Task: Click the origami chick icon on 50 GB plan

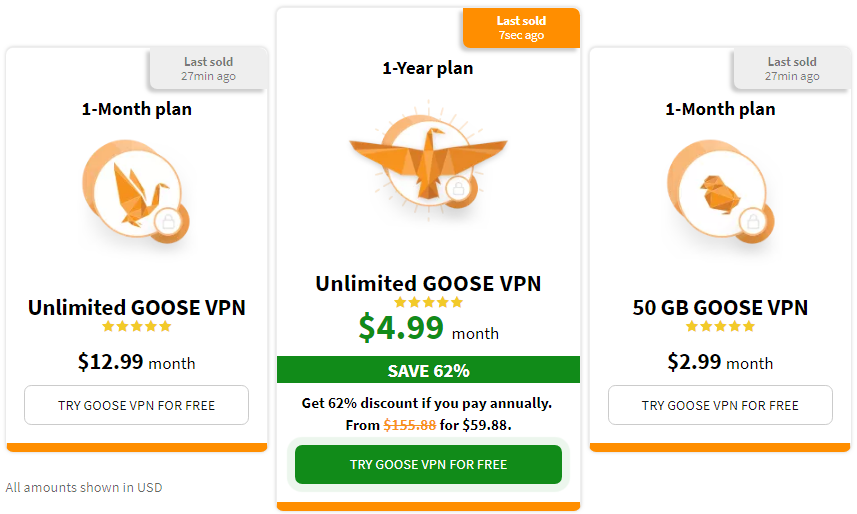Action: pyautogui.click(x=720, y=191)
